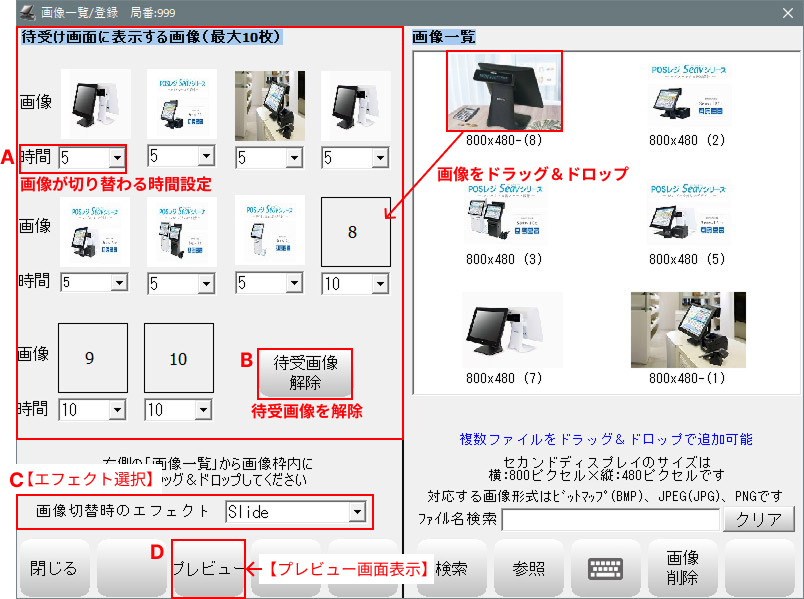Click empty image slot number 9

pyautogui.click(x=92, y=358)
